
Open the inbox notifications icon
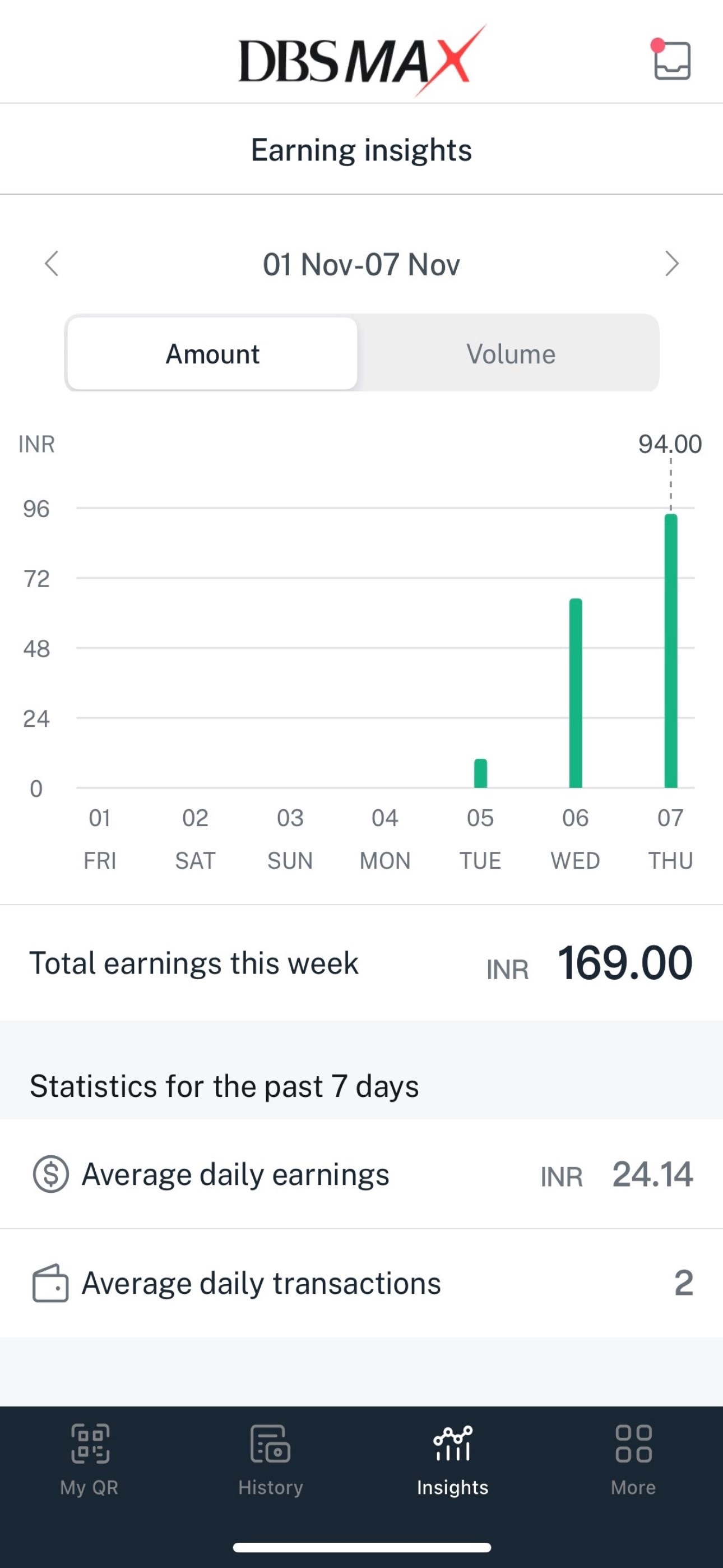click(x=672, y=59)
